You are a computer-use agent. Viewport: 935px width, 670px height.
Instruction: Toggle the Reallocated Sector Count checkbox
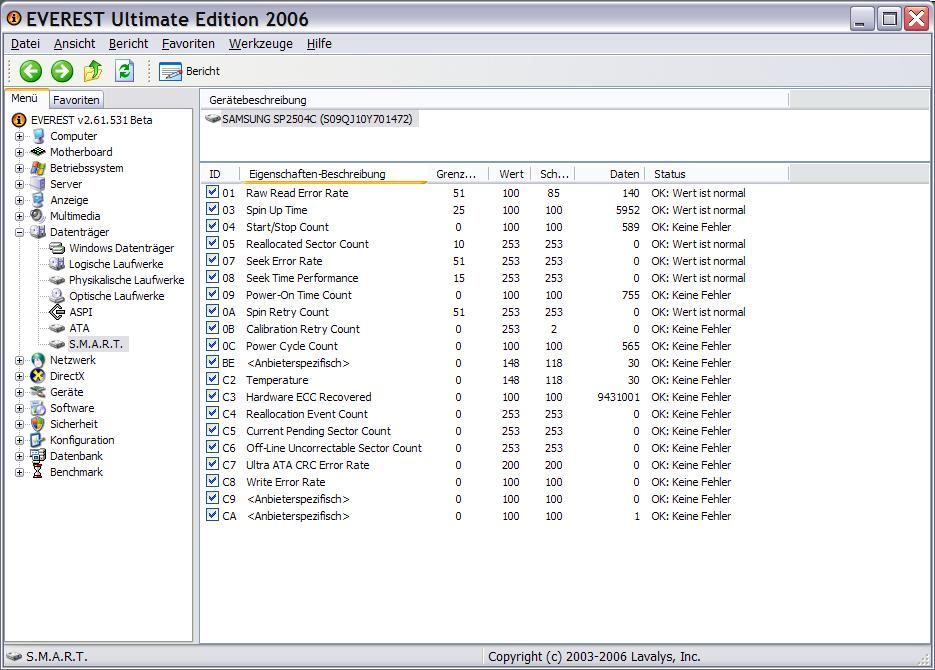pyautogui.click(x=212, y=243)
